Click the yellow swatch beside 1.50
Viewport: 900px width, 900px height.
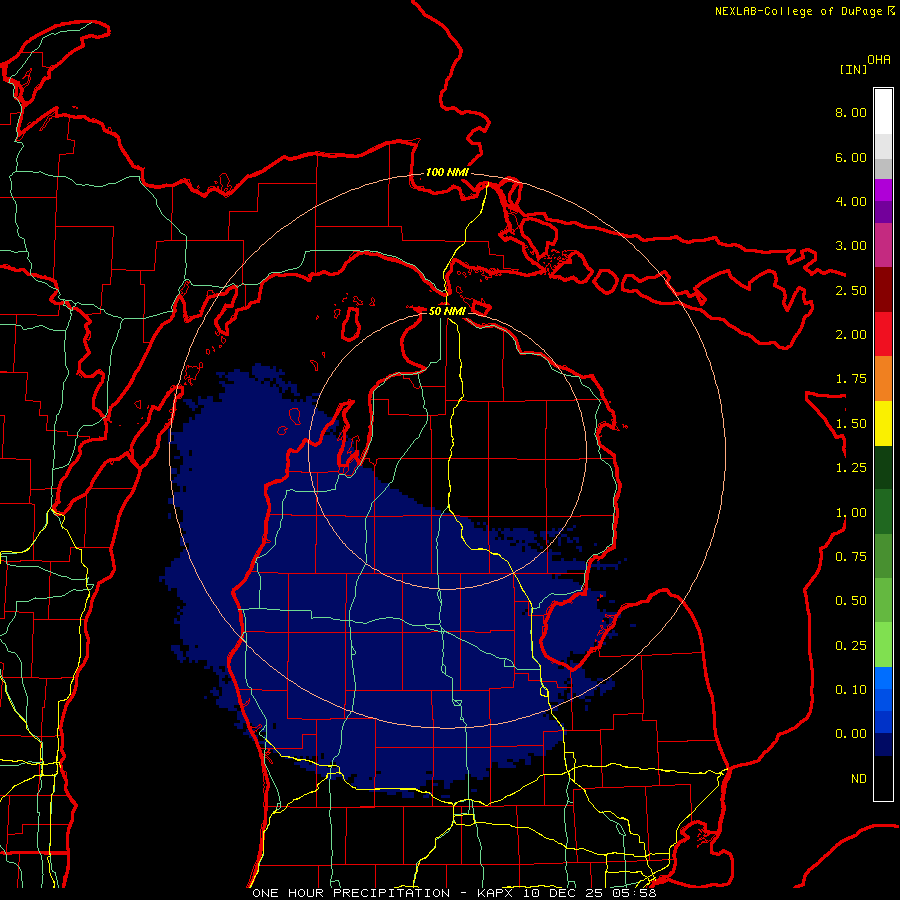[x=883, y=423]
